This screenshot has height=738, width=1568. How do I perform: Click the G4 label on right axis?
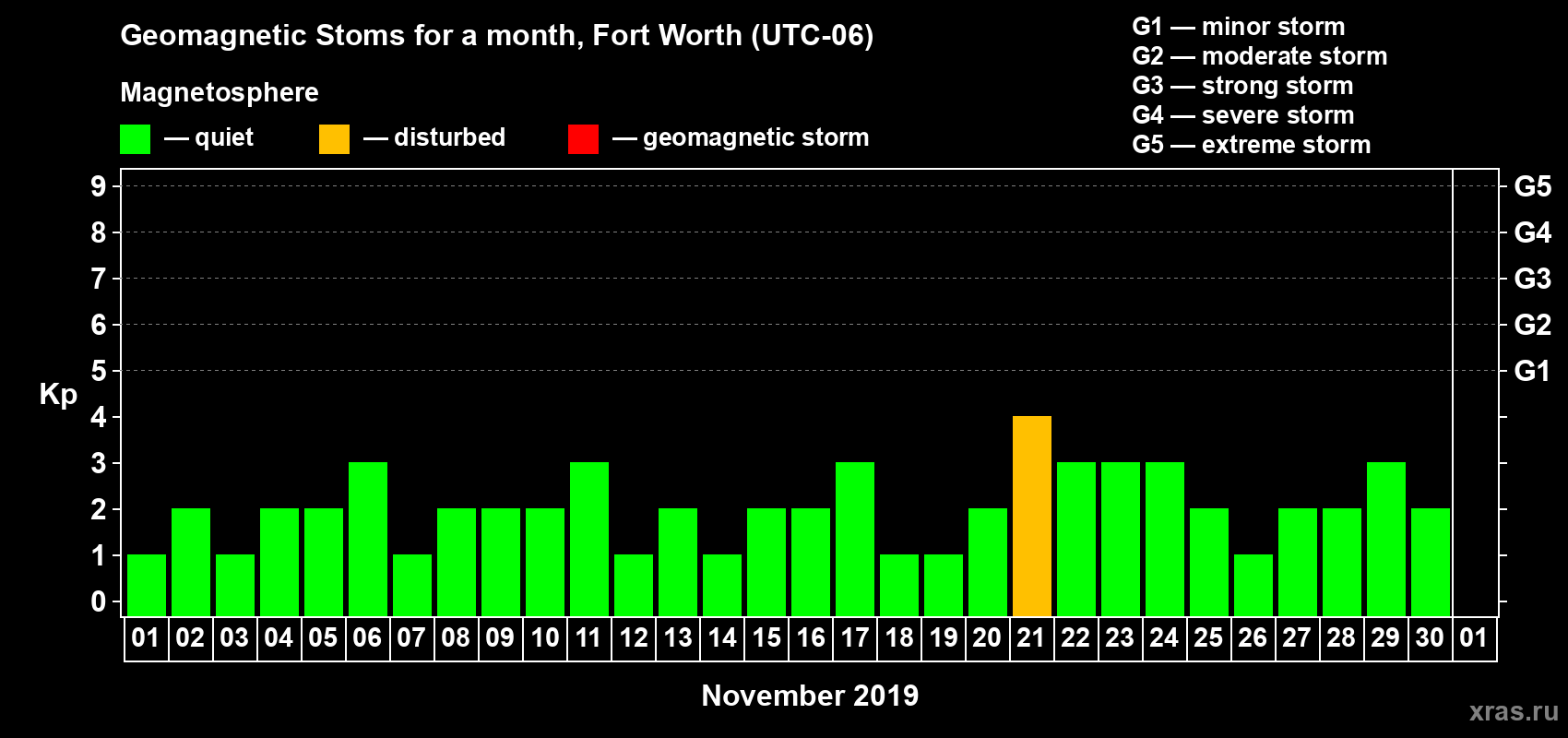point(1532,232)
